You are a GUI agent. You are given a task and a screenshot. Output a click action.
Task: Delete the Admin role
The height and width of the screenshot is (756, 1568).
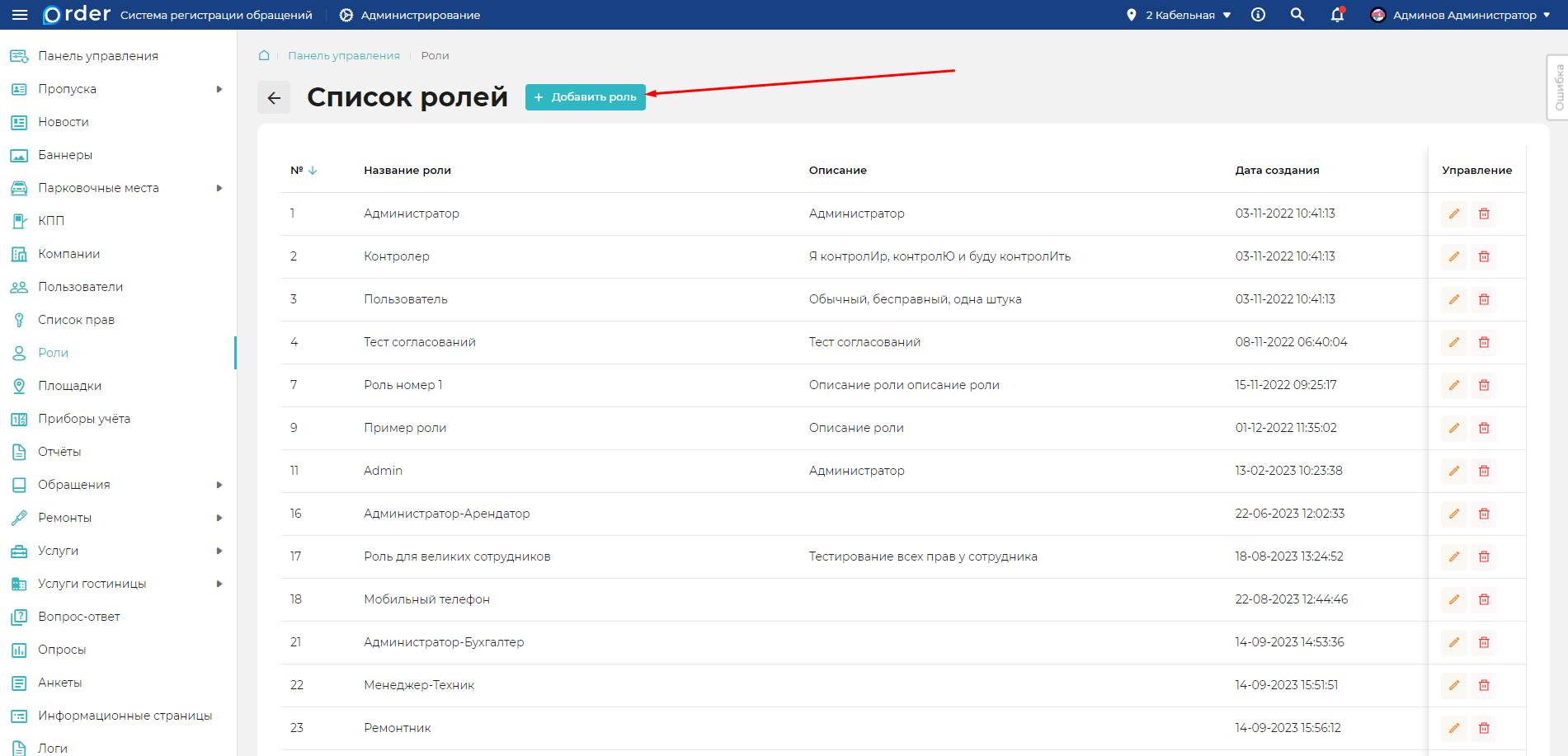1484,471
